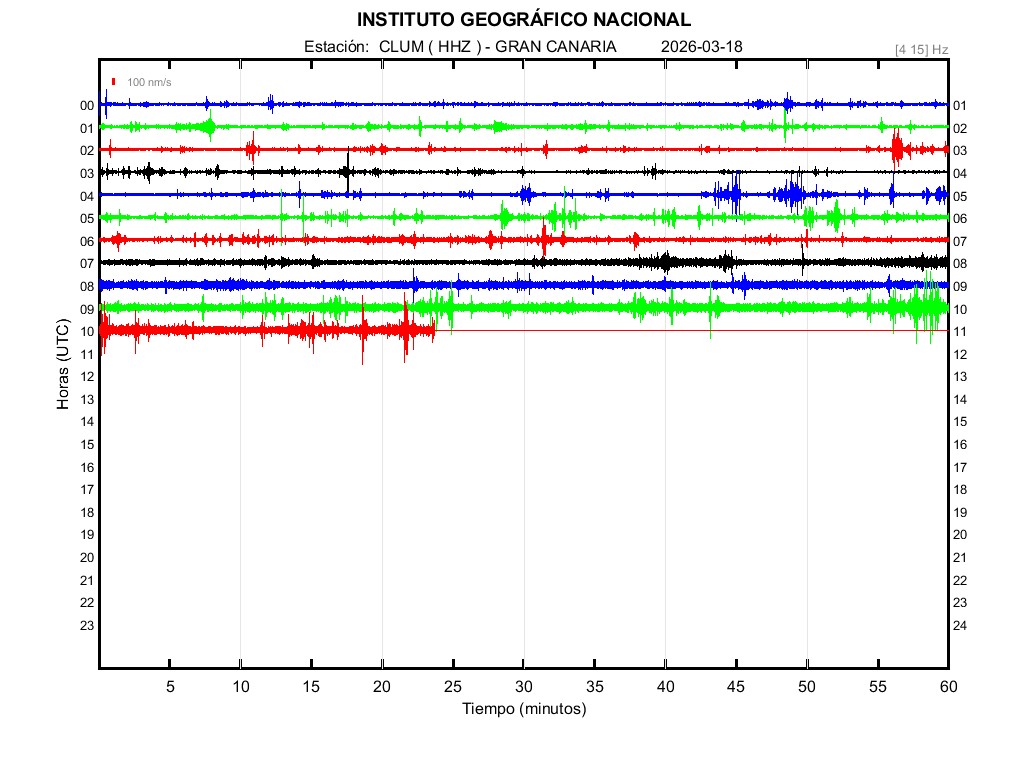Select the 5 minute tick label
1024x768 pixels.
click(x=170, y=686)
